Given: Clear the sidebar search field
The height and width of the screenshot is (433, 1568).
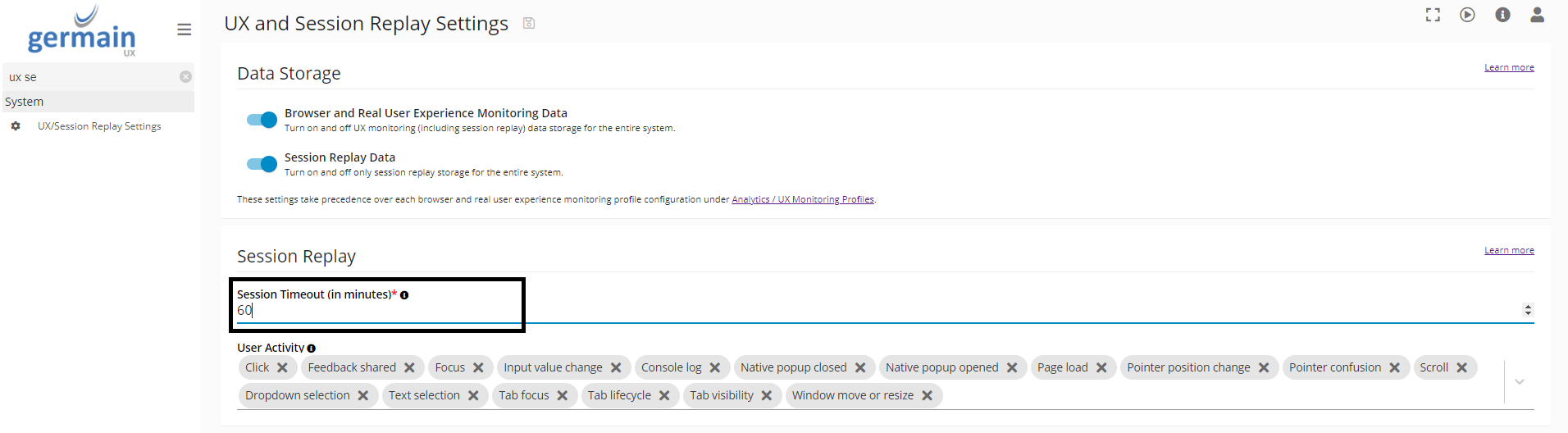Looking at the screenshot, I should [x=186, y=77].
